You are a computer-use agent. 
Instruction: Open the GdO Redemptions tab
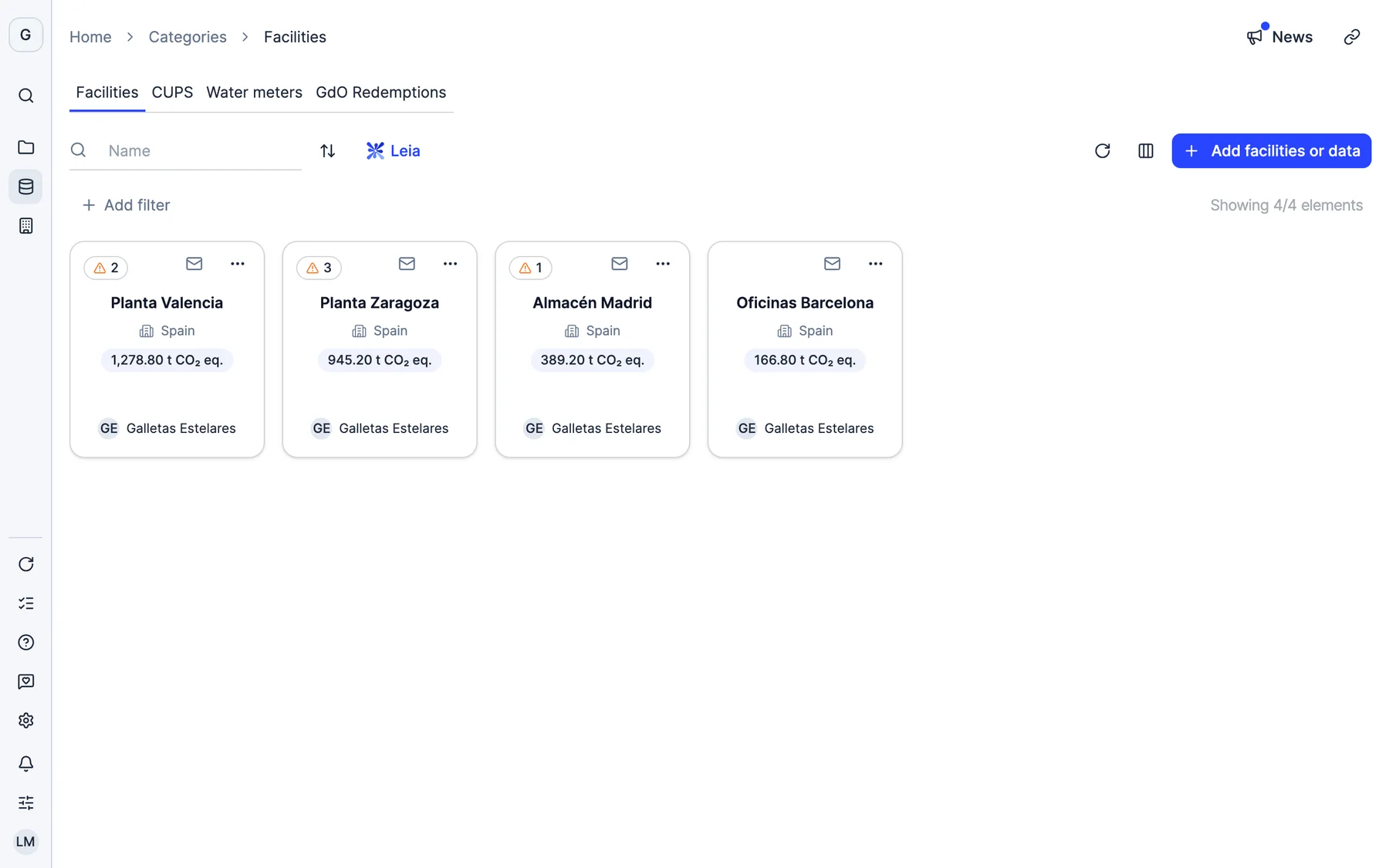(380, 93)
